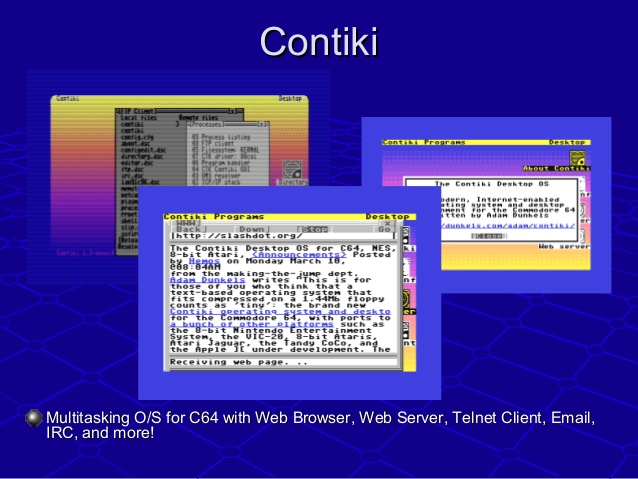Follow the Contiki operating system link
The width and height of the screenshot is (638, 479).
click(x=280, y=312)
